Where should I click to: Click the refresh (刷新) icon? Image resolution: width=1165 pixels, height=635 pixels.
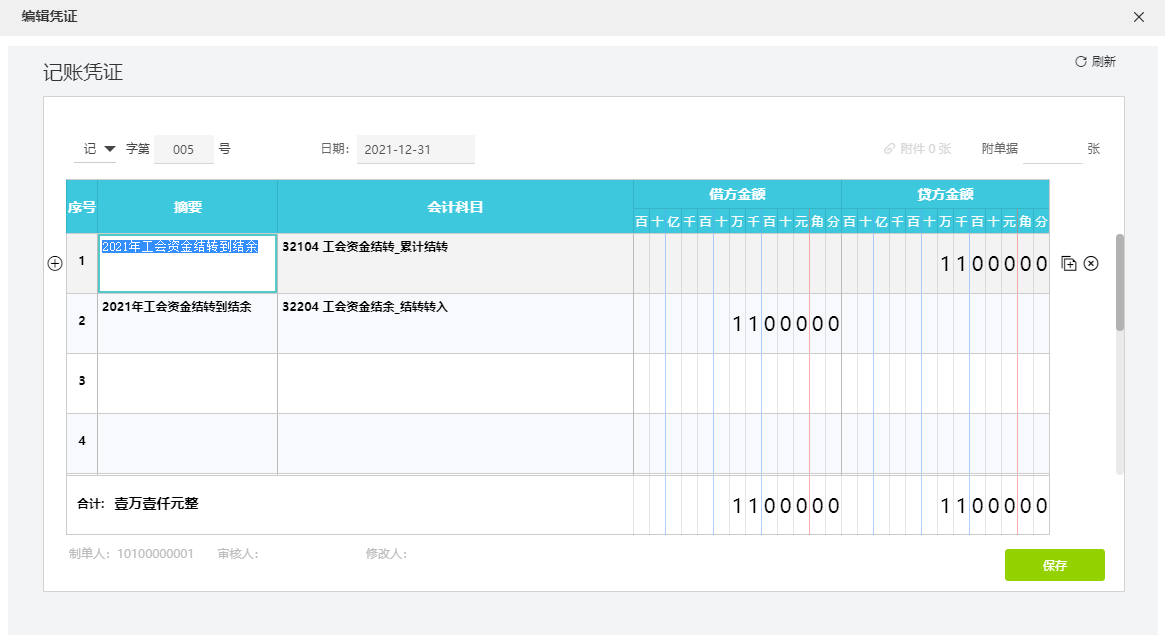(x=1081, y=62)
